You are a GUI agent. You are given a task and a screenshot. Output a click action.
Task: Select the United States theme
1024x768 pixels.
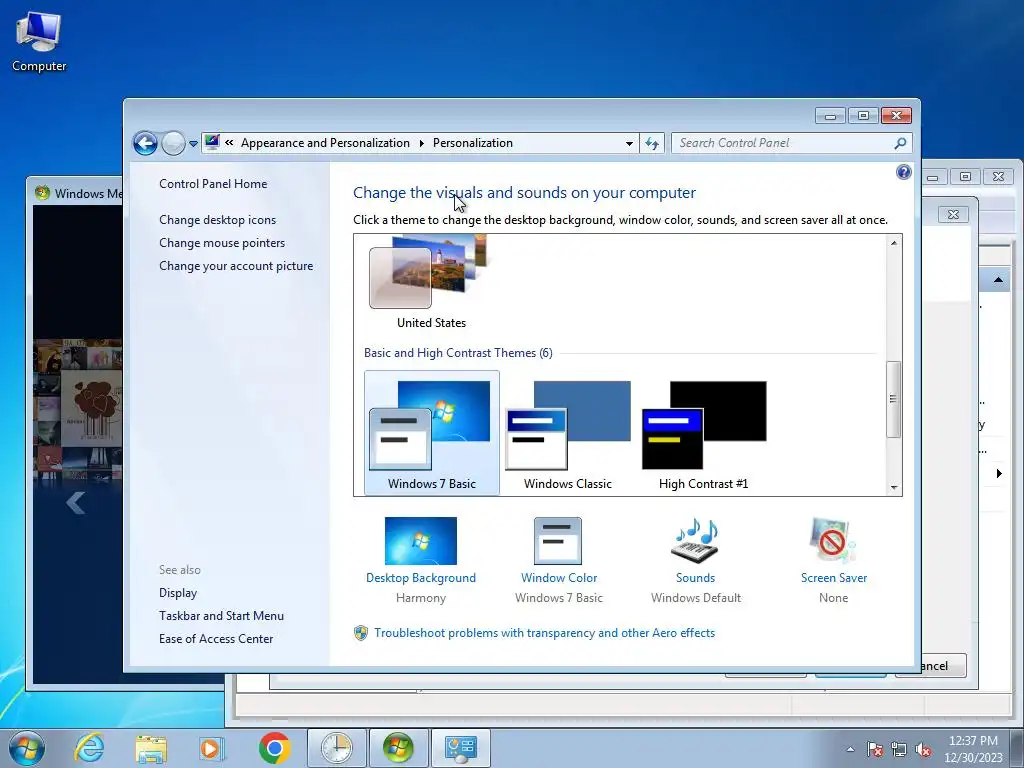[431, 282]
